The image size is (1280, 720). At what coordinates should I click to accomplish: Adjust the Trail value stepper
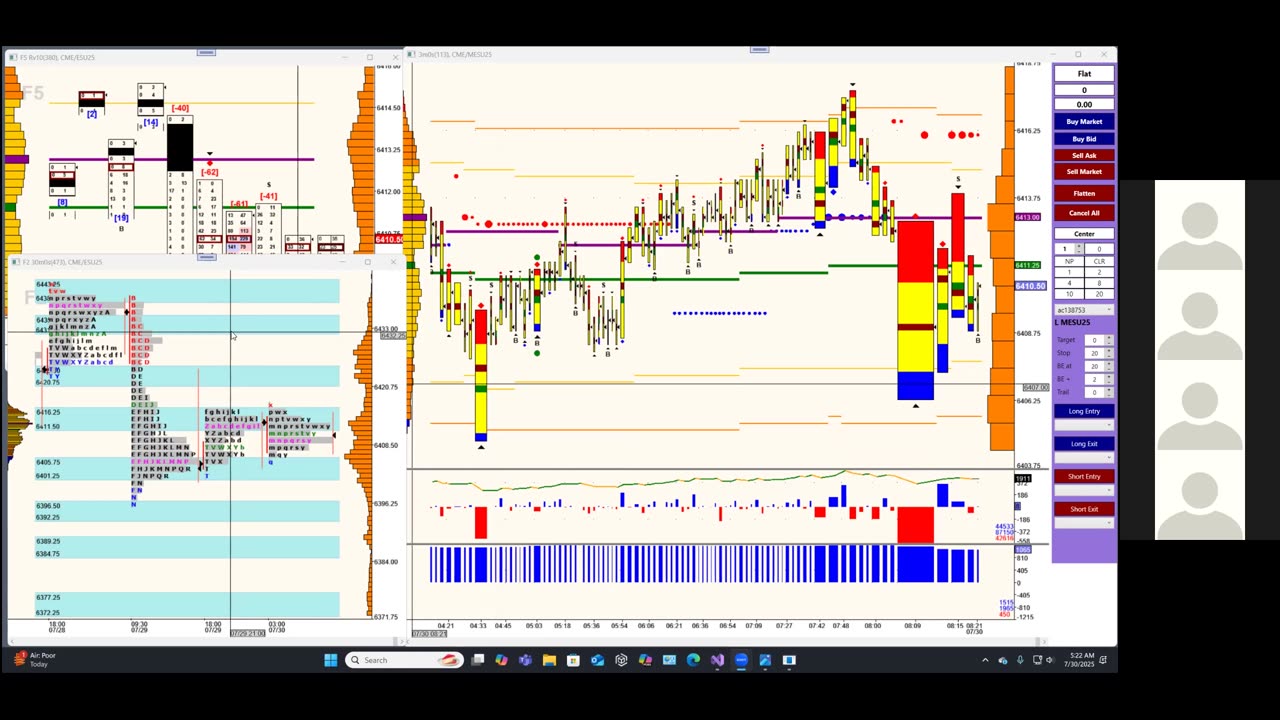coord(1108,392)
